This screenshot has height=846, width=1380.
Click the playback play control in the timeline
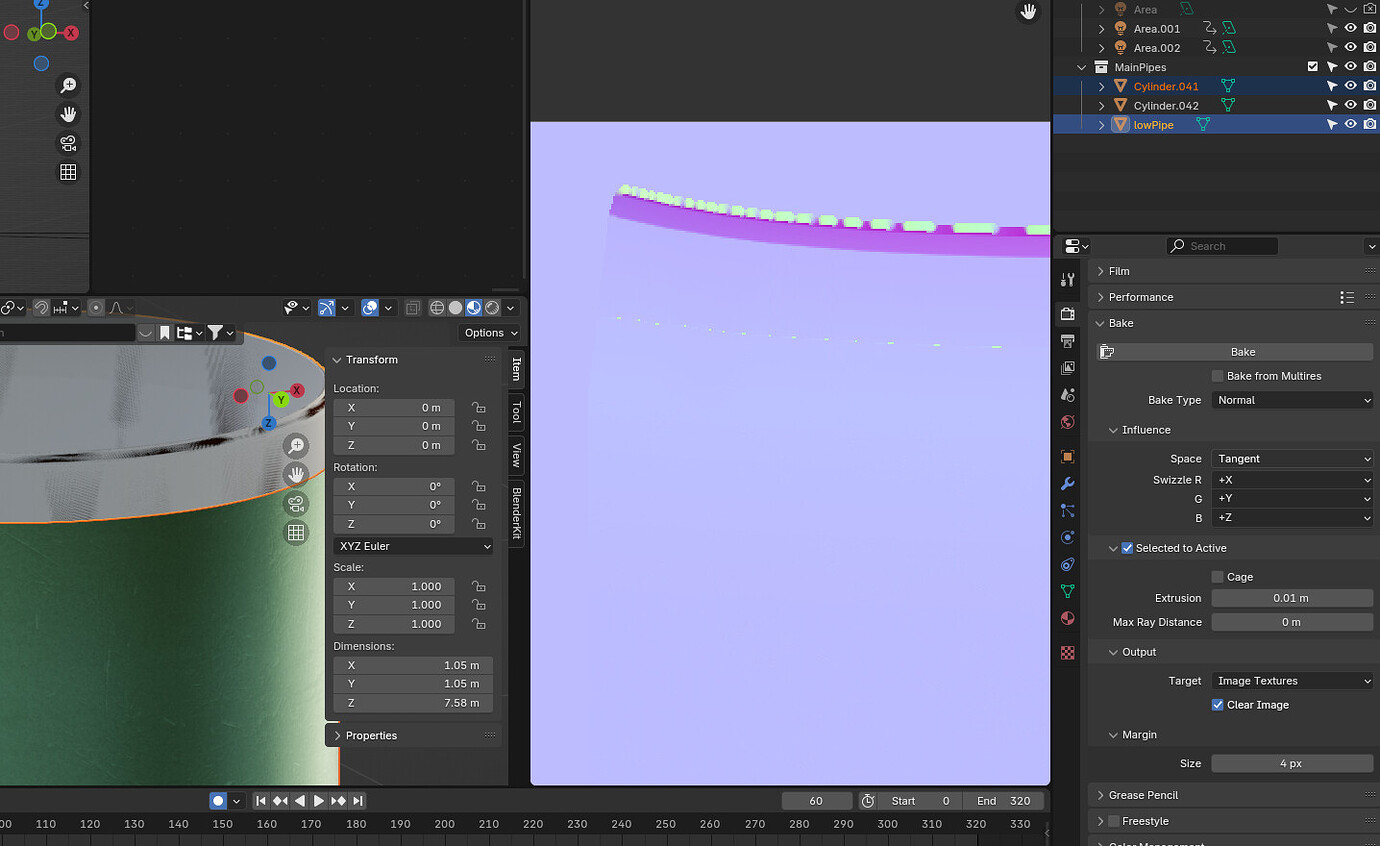click(318, 800)
